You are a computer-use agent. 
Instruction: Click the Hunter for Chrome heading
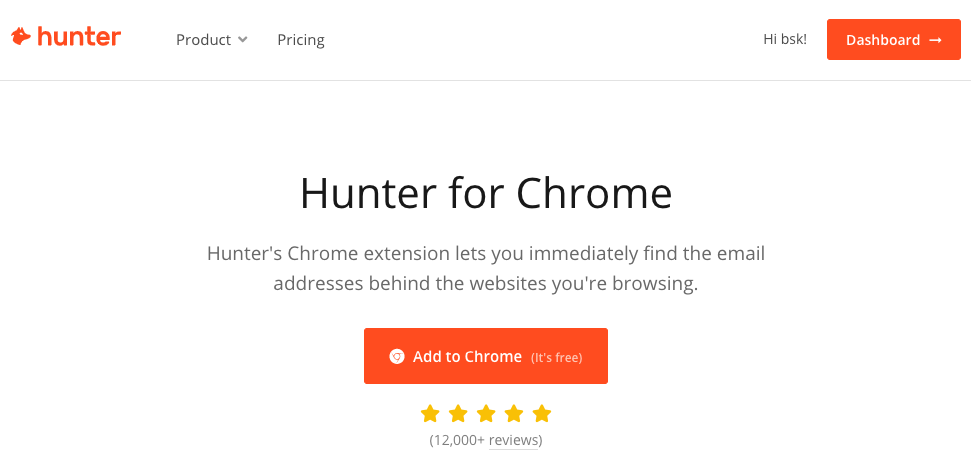tap(486, 194)
